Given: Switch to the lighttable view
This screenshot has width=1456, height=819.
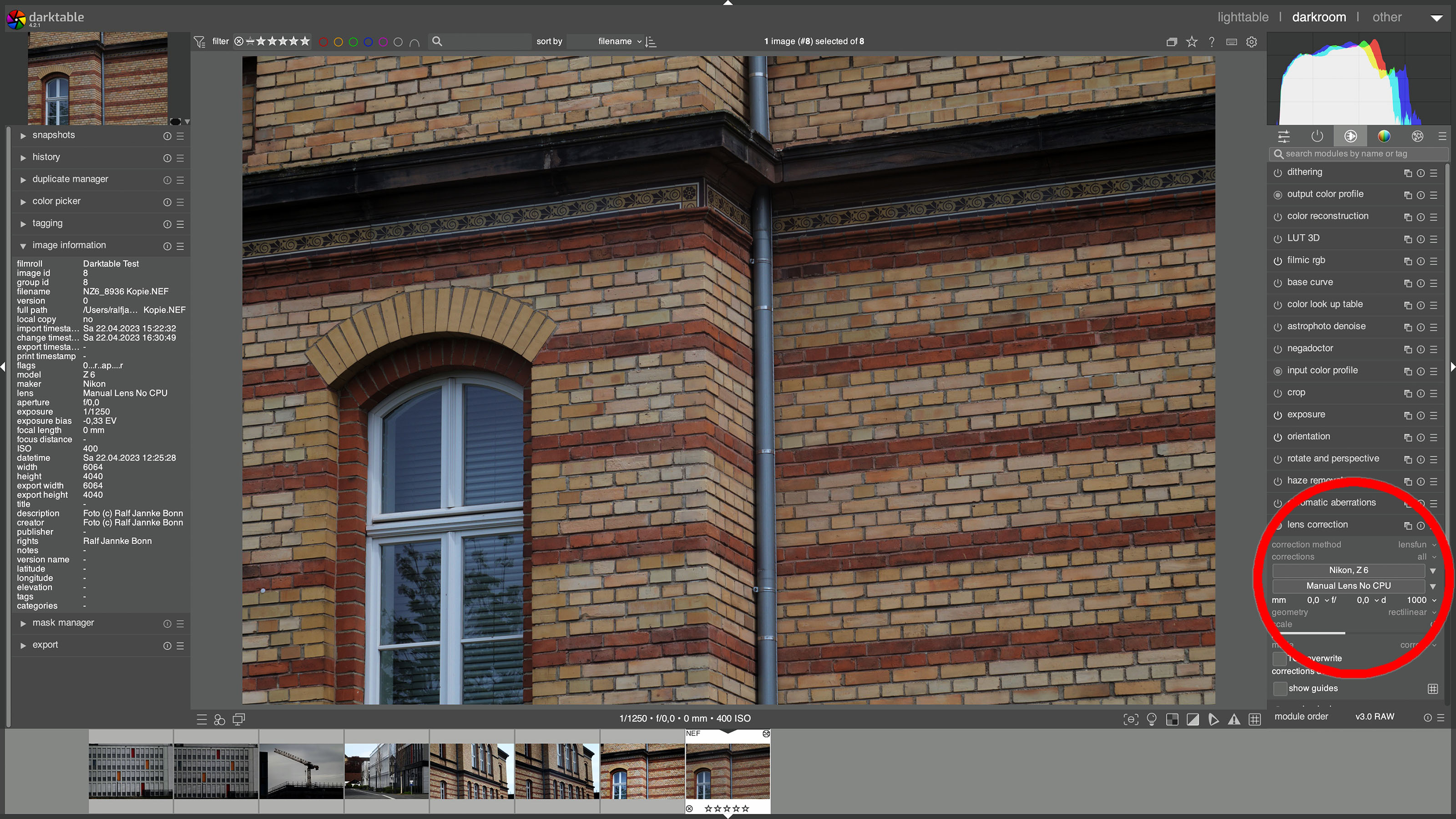Looking at the screenshot, I should coord(1242,17).
